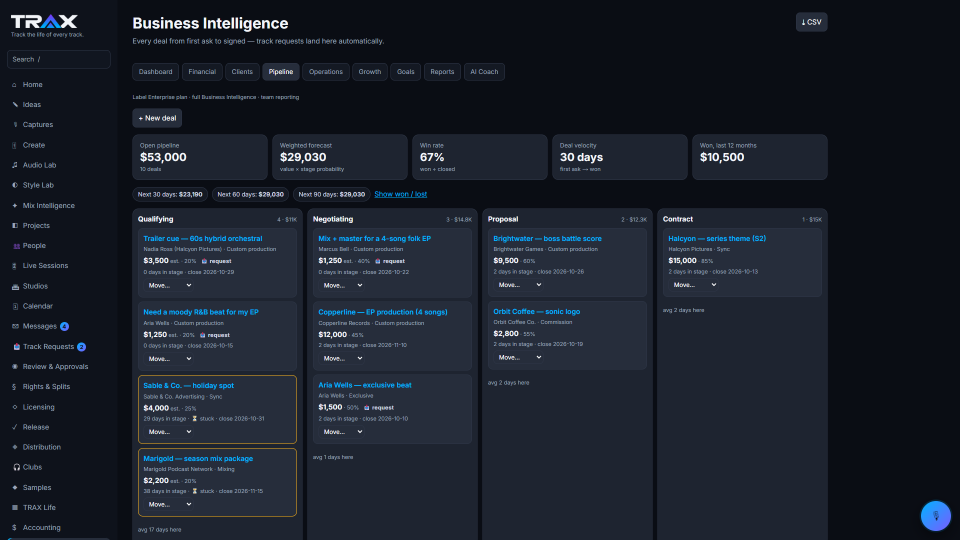The image size is (960, 540).
Task: Open the Calendar icon
Action: [15, 306]
